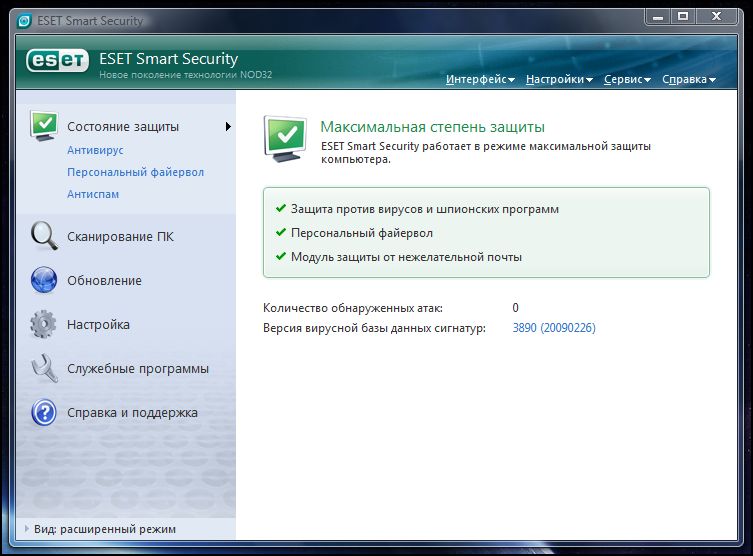Click the globe Update icon
This screenshot has width=753, height=556.
44,281
